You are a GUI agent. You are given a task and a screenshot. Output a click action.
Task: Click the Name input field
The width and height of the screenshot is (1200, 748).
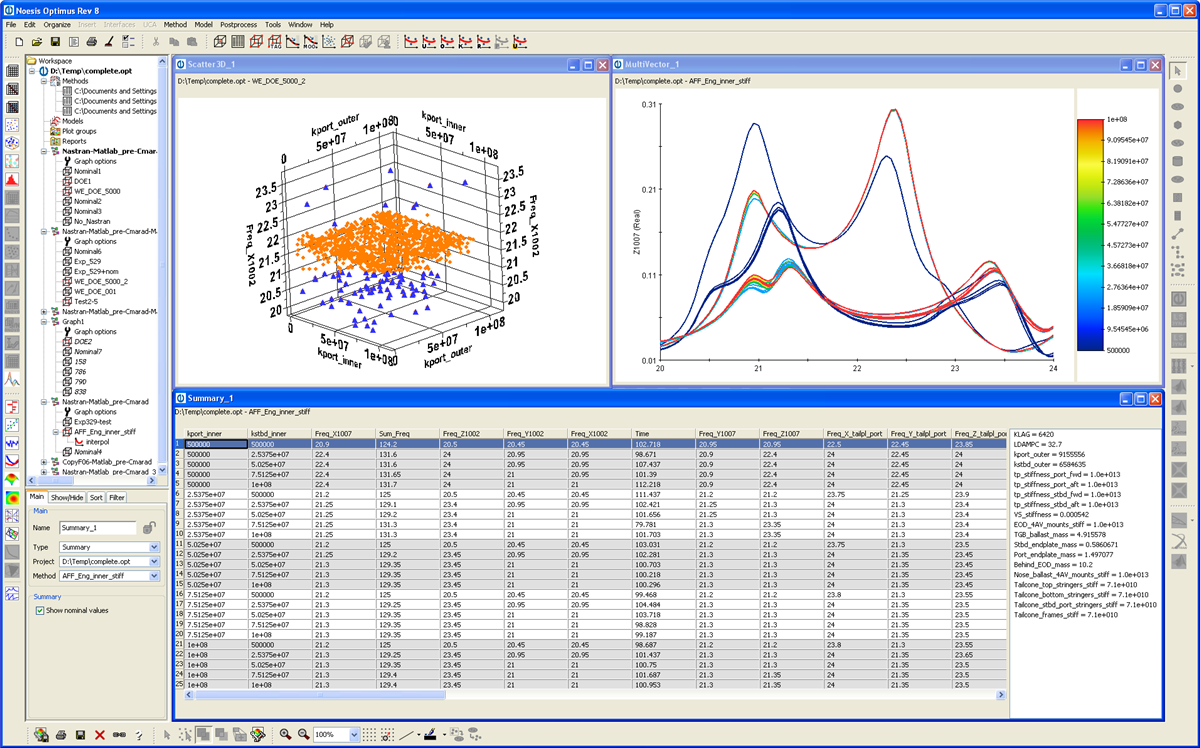(x=98, y=528)
